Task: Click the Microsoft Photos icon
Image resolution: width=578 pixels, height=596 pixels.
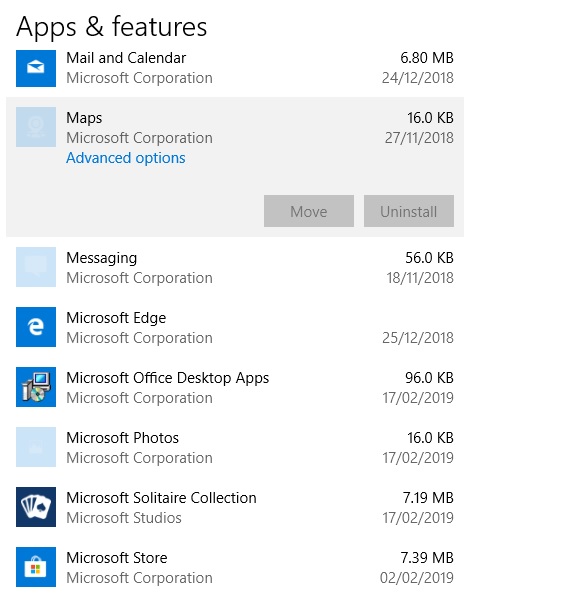Action: (x=36, y=447)
